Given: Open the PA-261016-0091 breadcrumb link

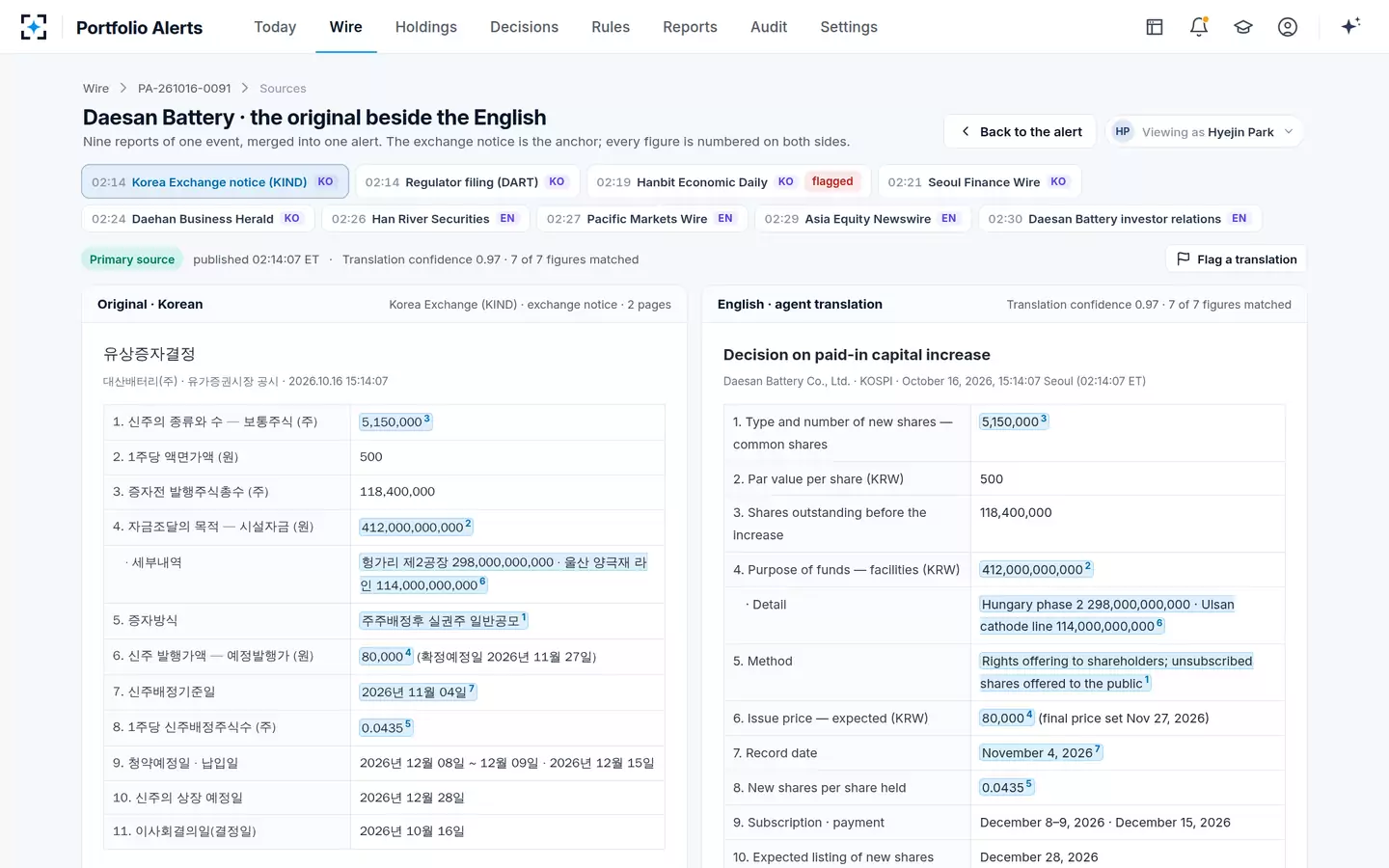Looking at the screenshot, I should click(184, 88).
